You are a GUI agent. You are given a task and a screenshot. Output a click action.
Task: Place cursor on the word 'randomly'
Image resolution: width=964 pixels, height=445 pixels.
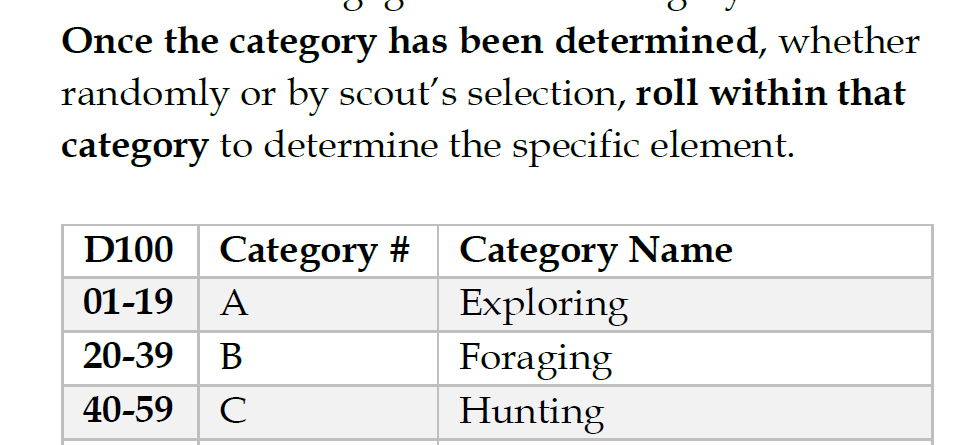tap(143, 95)
